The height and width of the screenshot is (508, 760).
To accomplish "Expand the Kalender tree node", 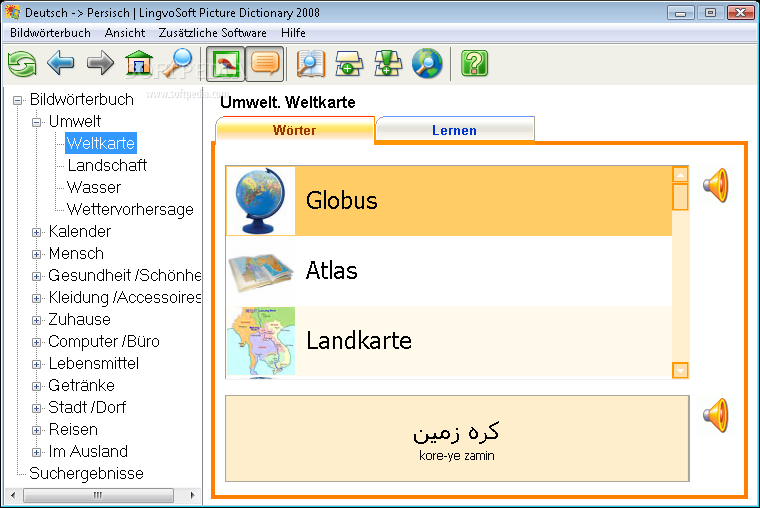I will point(36,232).
